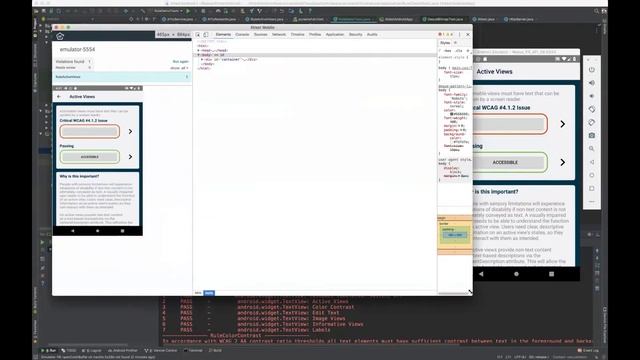Open the Console tab in DevTools
Image resolution: width=640 pixels, height=360 pixels.
[x=242, y=35]
